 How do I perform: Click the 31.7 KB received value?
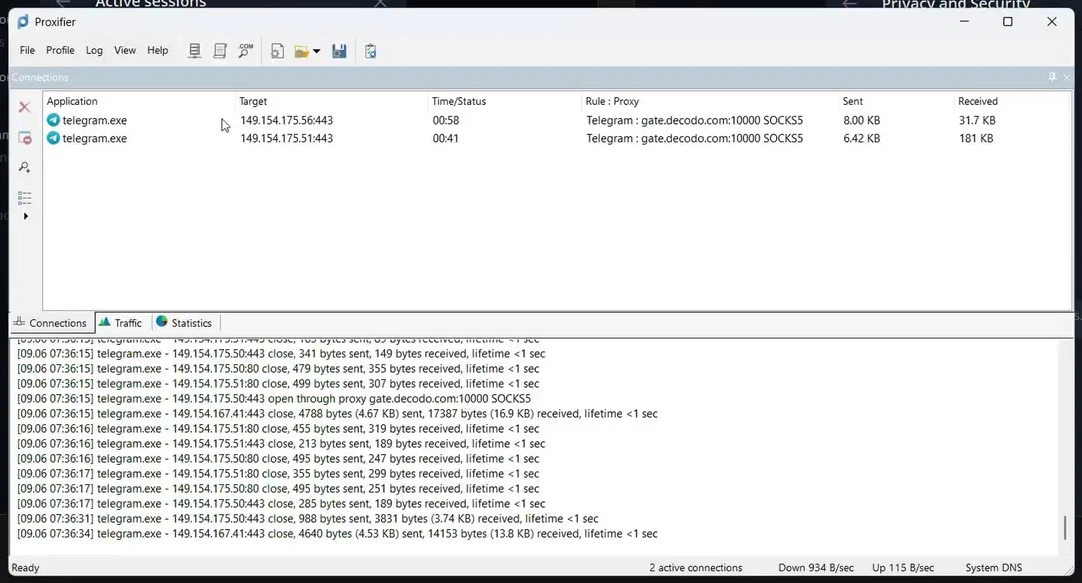click(976, 120)
